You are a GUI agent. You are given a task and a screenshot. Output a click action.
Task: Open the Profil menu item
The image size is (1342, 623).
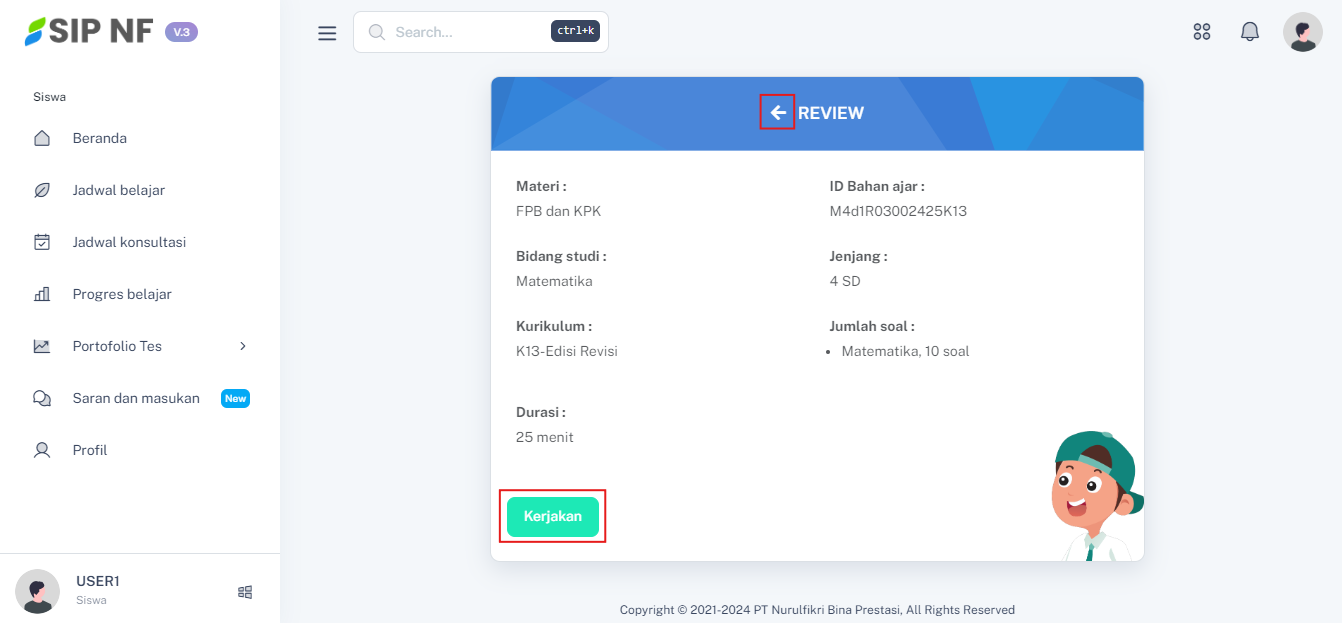point(90,450)
